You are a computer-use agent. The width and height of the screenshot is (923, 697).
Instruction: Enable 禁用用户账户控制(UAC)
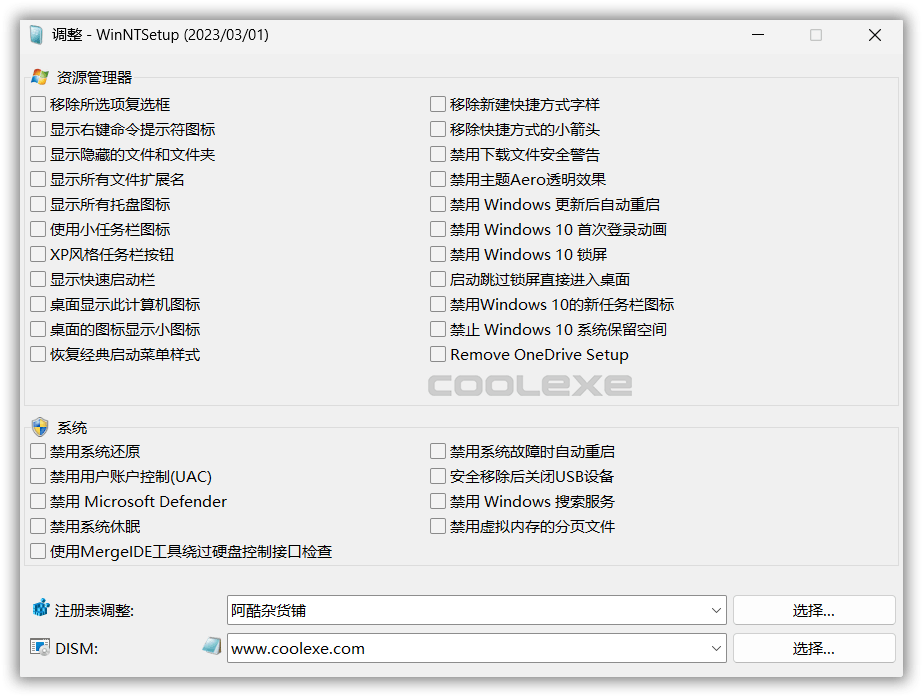37,476
